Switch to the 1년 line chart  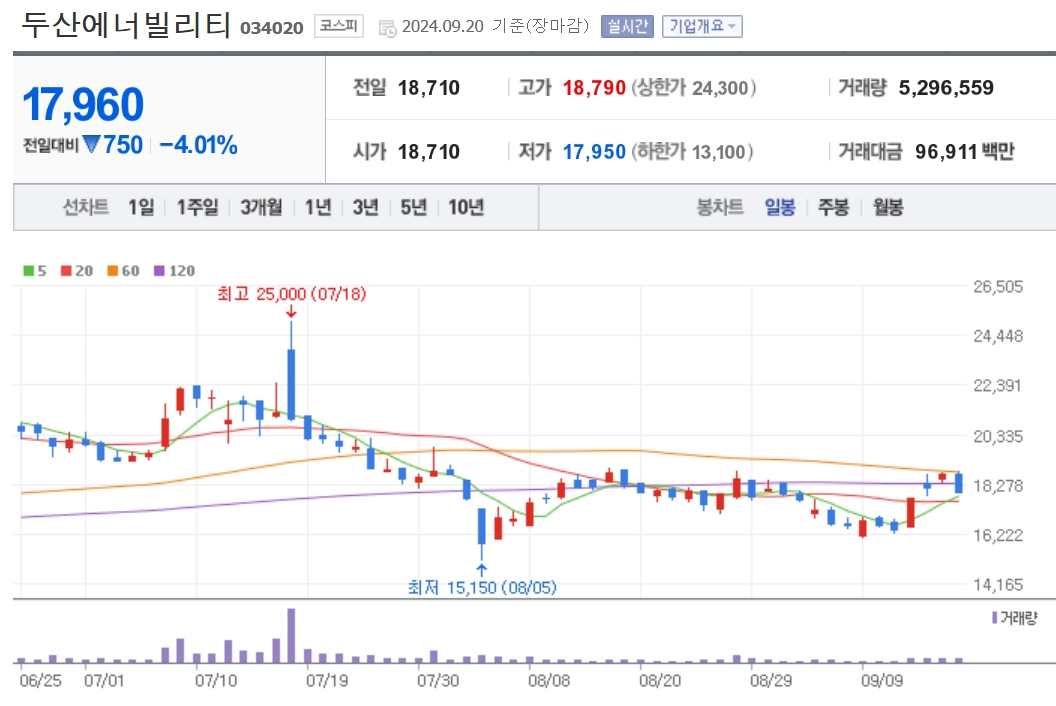point(318,207)
